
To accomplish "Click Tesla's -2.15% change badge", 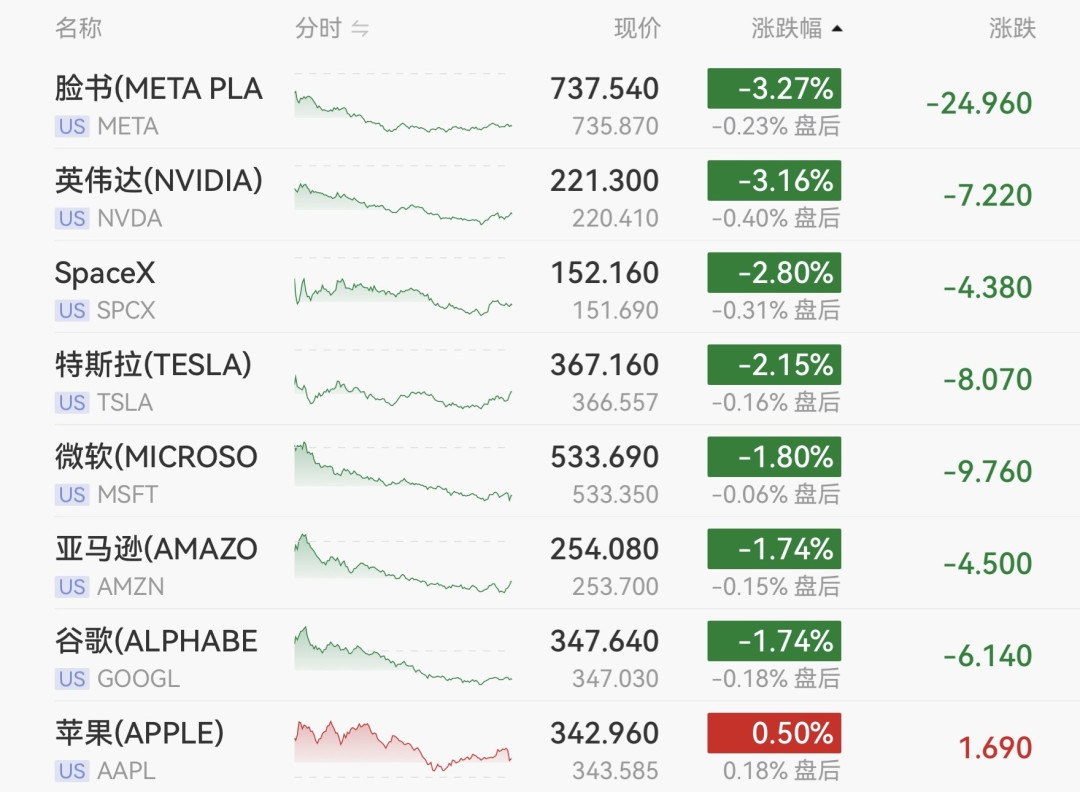I will click(774, 365).
